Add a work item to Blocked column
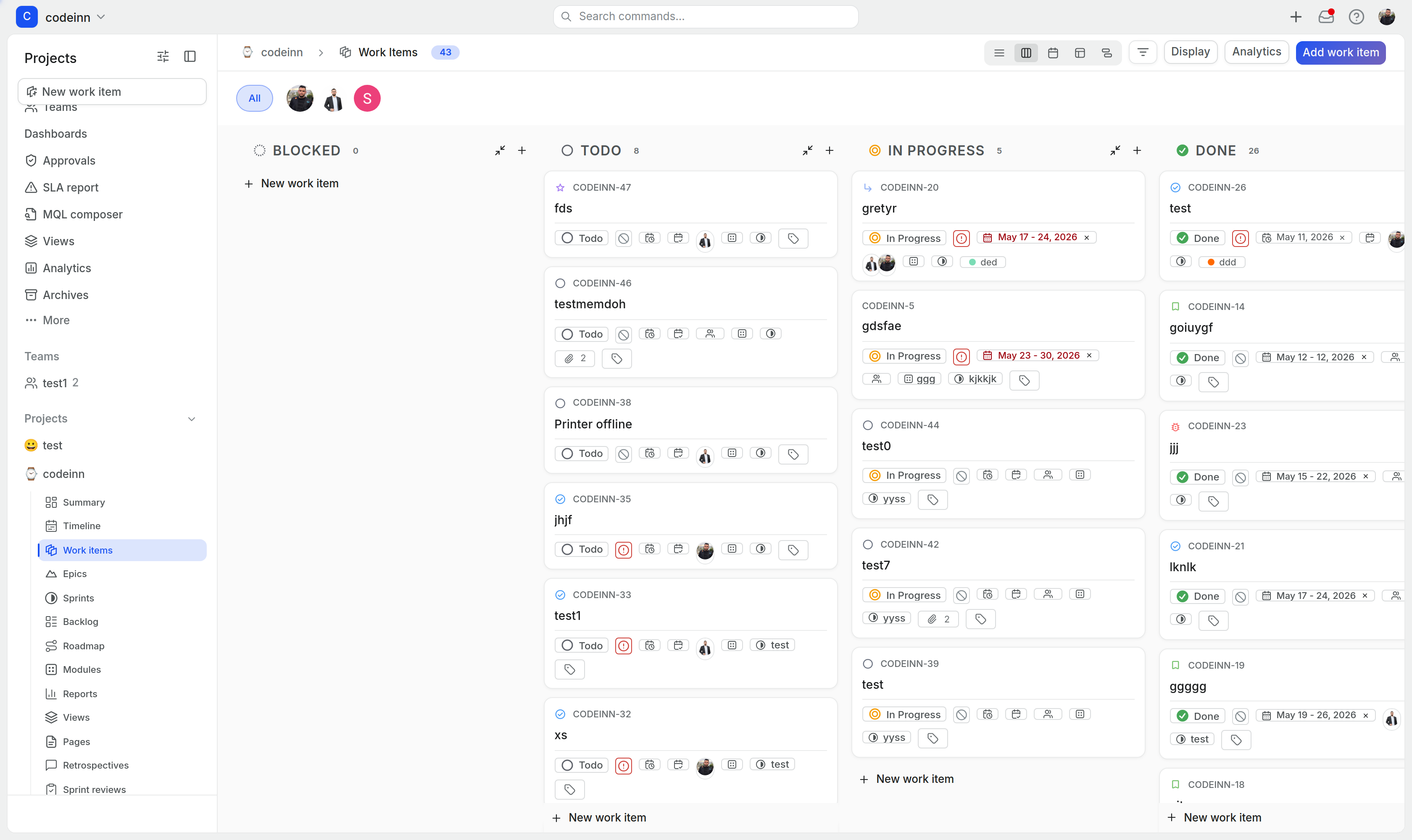Image resolution: width=1412 pixels, height=840 pixels. (x=522, y=150)
